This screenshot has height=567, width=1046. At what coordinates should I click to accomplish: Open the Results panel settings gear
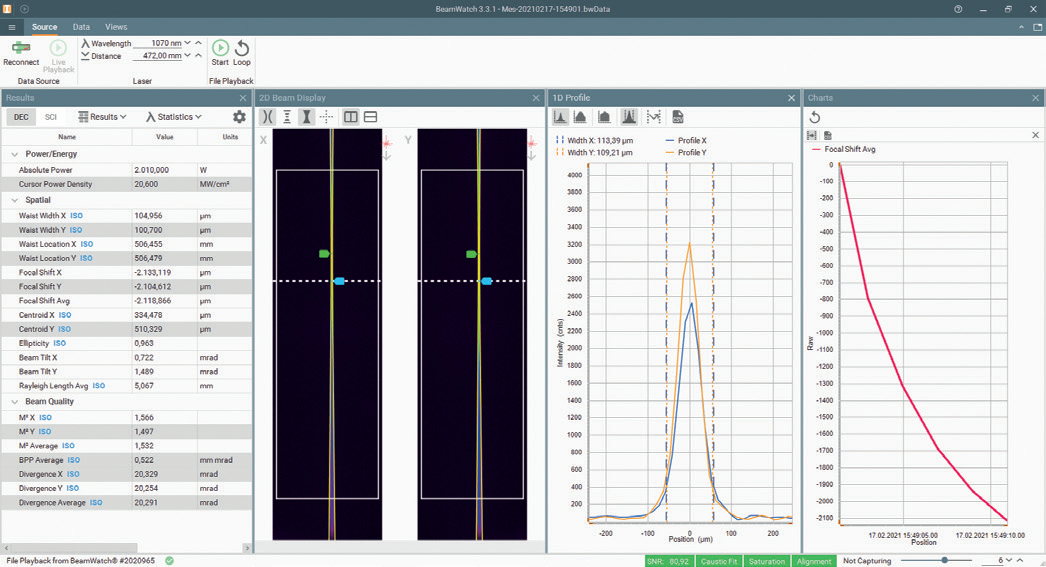coord(239,117)
